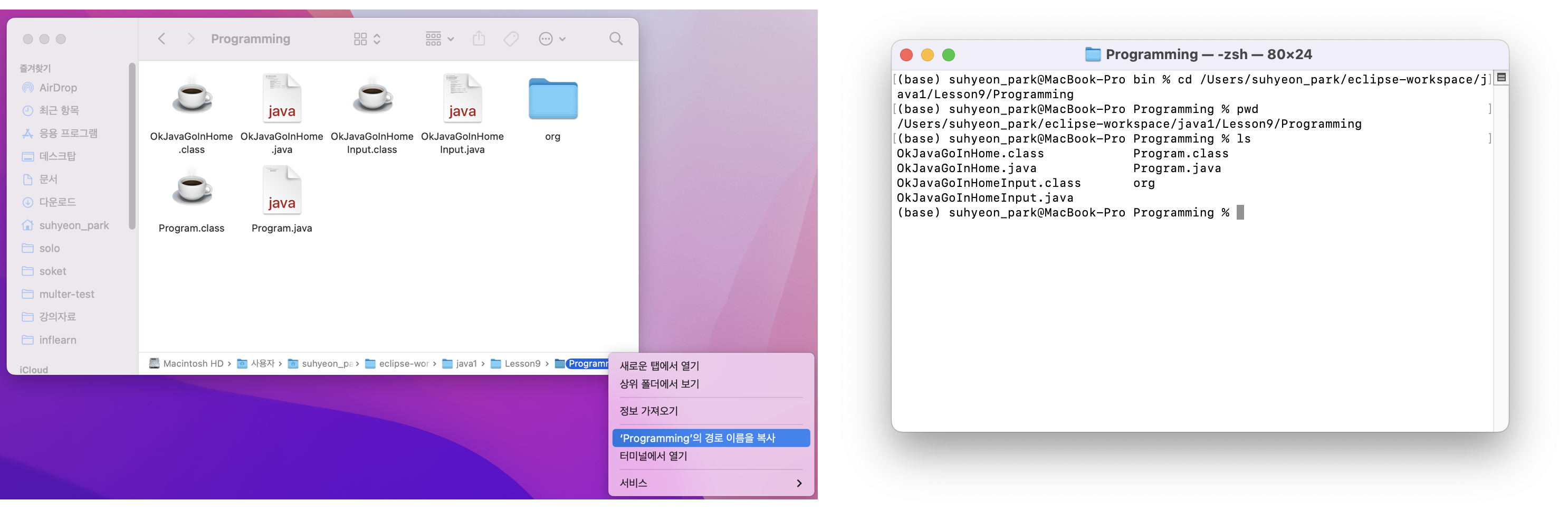Screen dimensions: 1568x510
Task: Click Lesson9 in the path bar
Action: click(x=515, y=364)
